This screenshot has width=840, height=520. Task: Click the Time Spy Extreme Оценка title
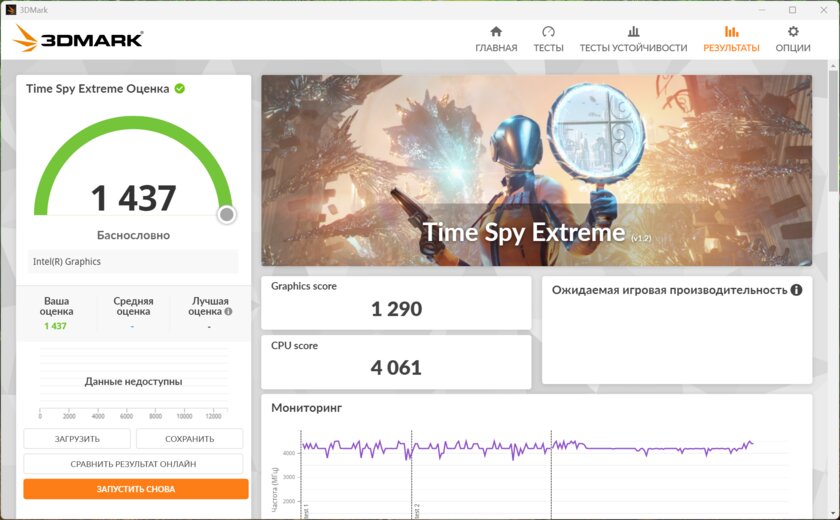pyautogui.click(x=98, y=88)
